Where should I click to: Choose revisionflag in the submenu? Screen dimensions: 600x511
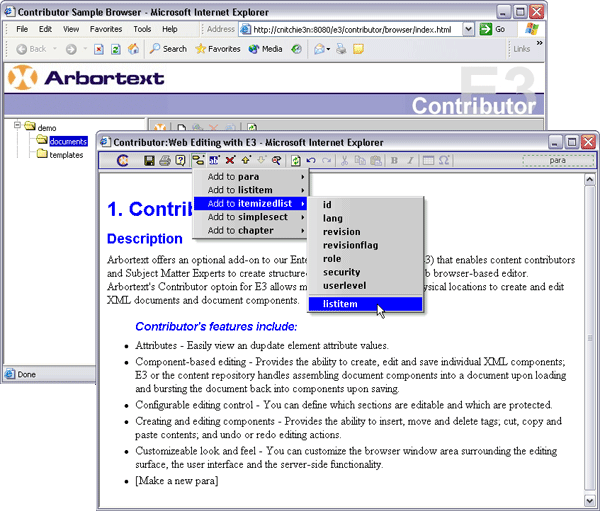(x=351, y=245)
